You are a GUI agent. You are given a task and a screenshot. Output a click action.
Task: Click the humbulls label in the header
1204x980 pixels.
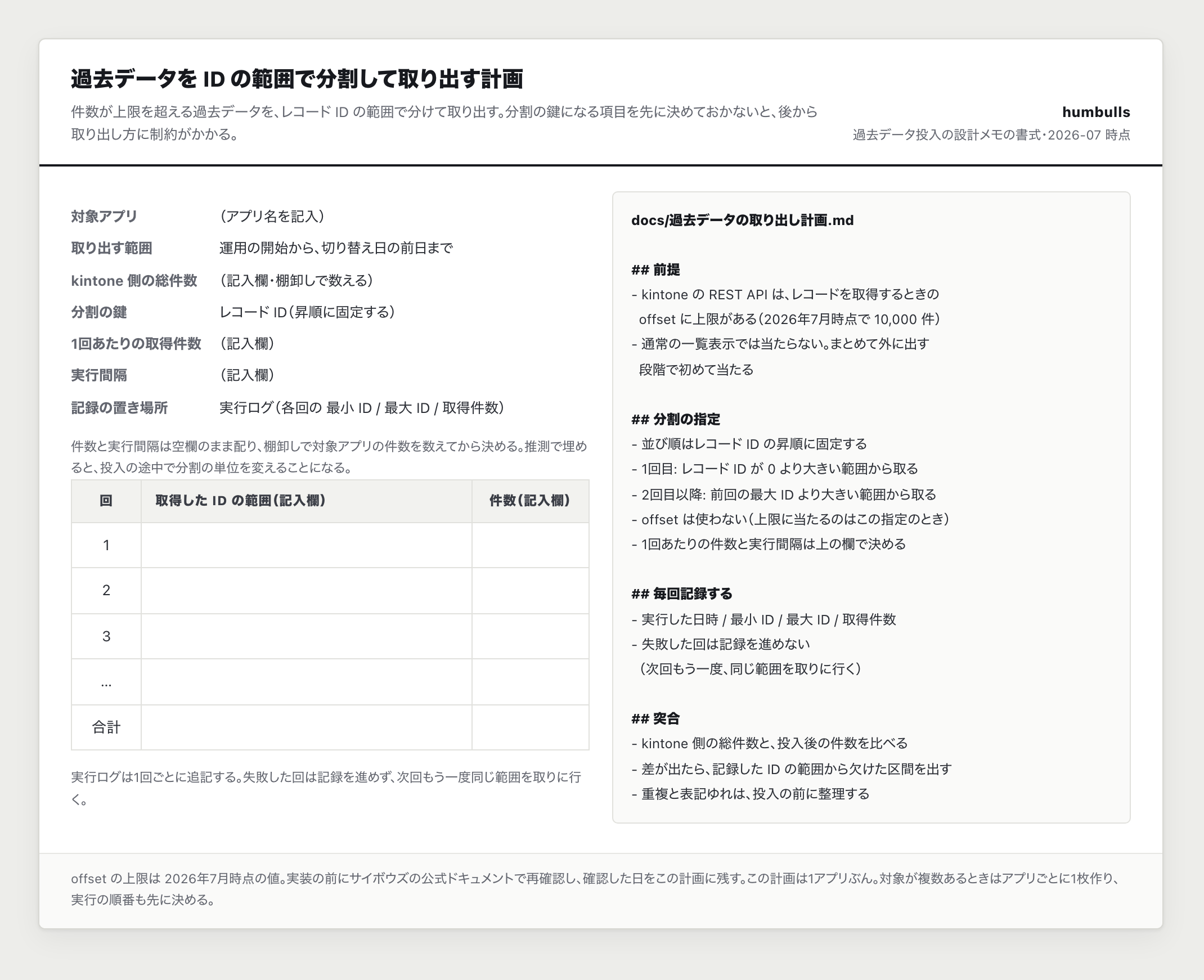coord(1095,112)
